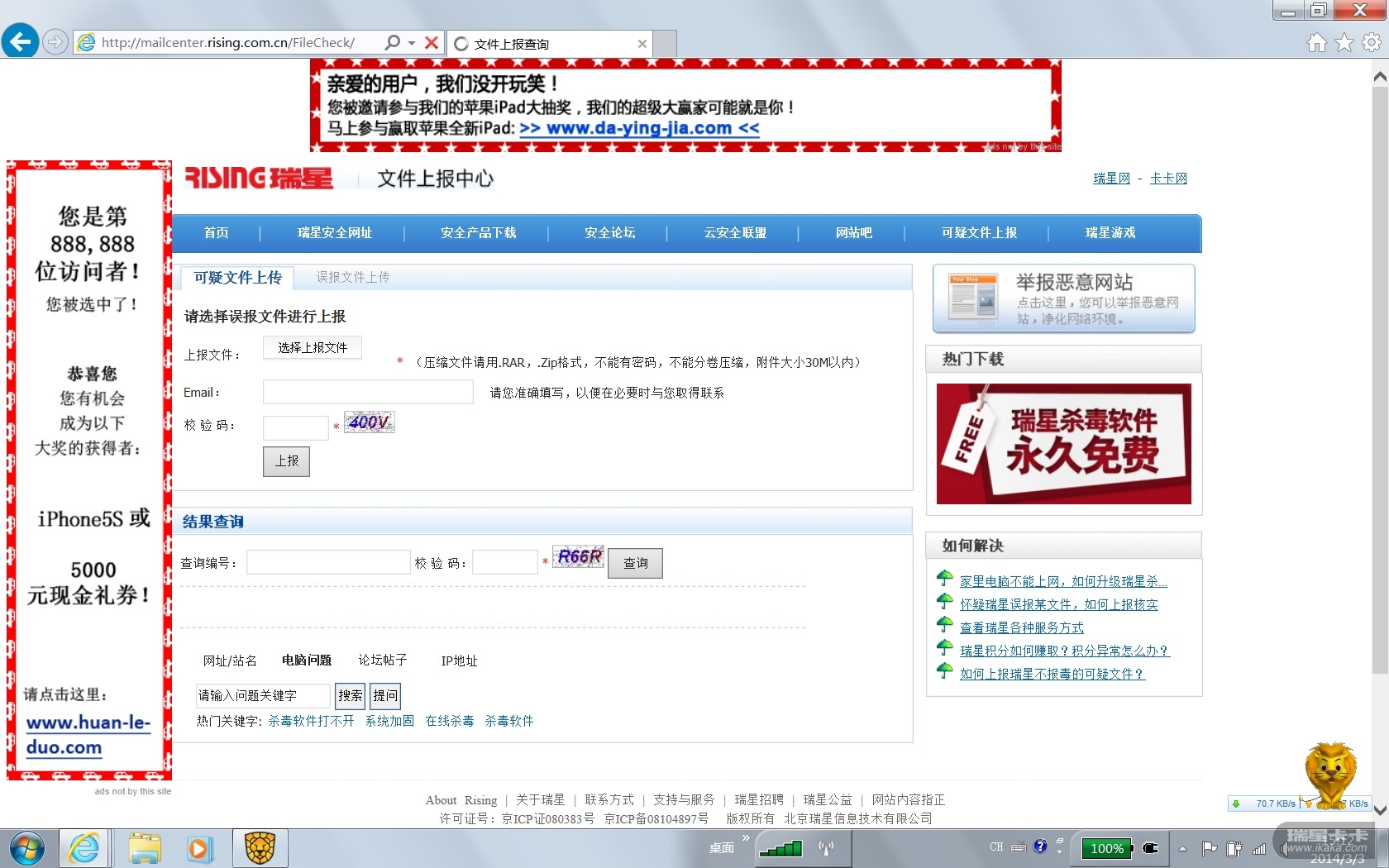Click the Rising lion mascot icon
The image size is (1389, 868).
pyautogui.click(x=1330, y=774)
